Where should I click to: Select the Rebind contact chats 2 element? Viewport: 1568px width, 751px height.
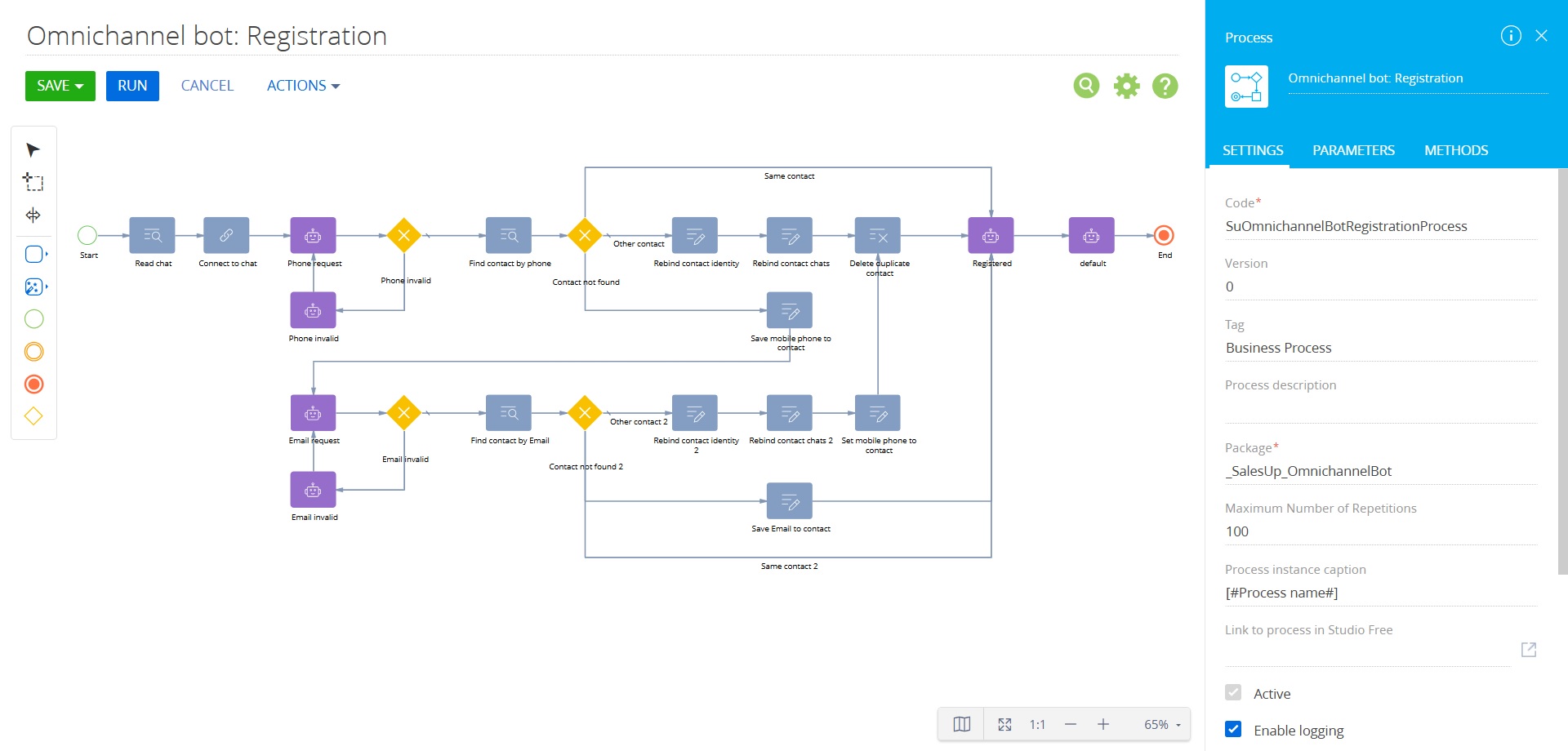point(790,413)
